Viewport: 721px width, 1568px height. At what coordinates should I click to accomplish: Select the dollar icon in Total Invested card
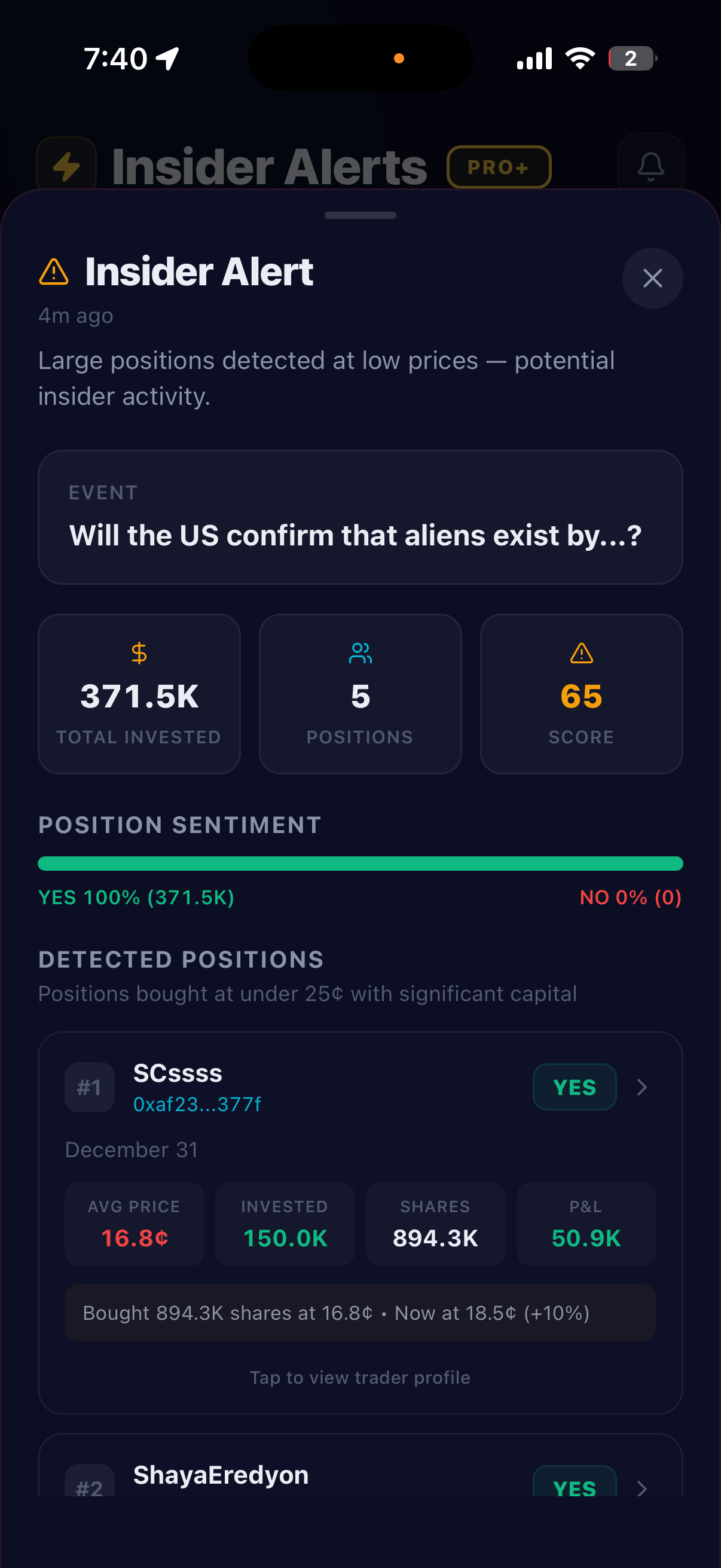pos(139,653)
